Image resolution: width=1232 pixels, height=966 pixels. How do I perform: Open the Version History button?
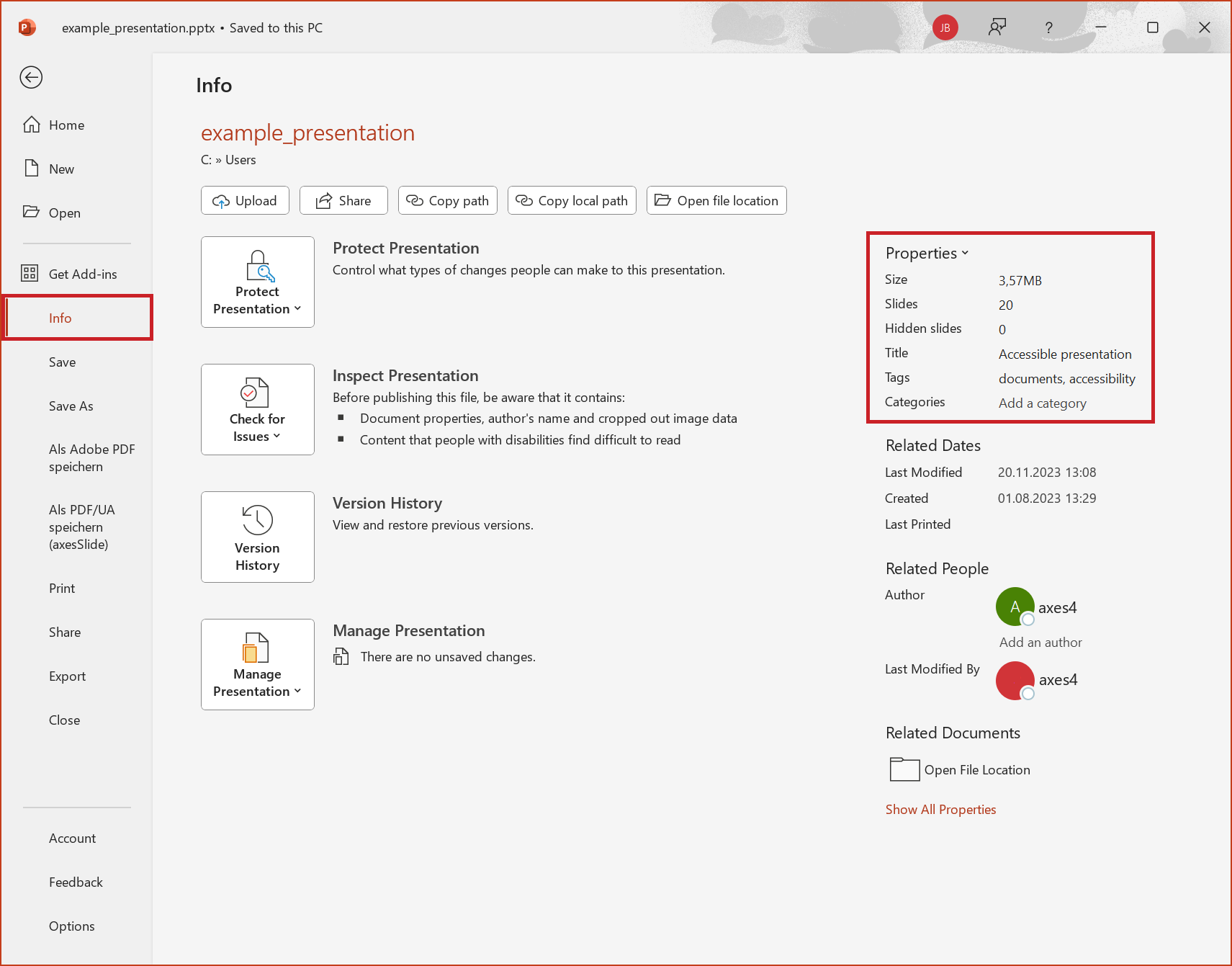(x=258, y=537)
